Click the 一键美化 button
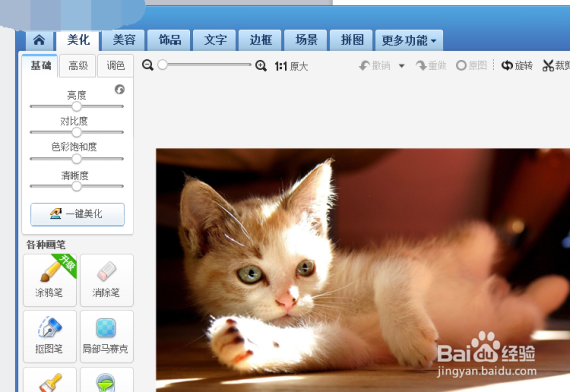 [x=77, y=214]
